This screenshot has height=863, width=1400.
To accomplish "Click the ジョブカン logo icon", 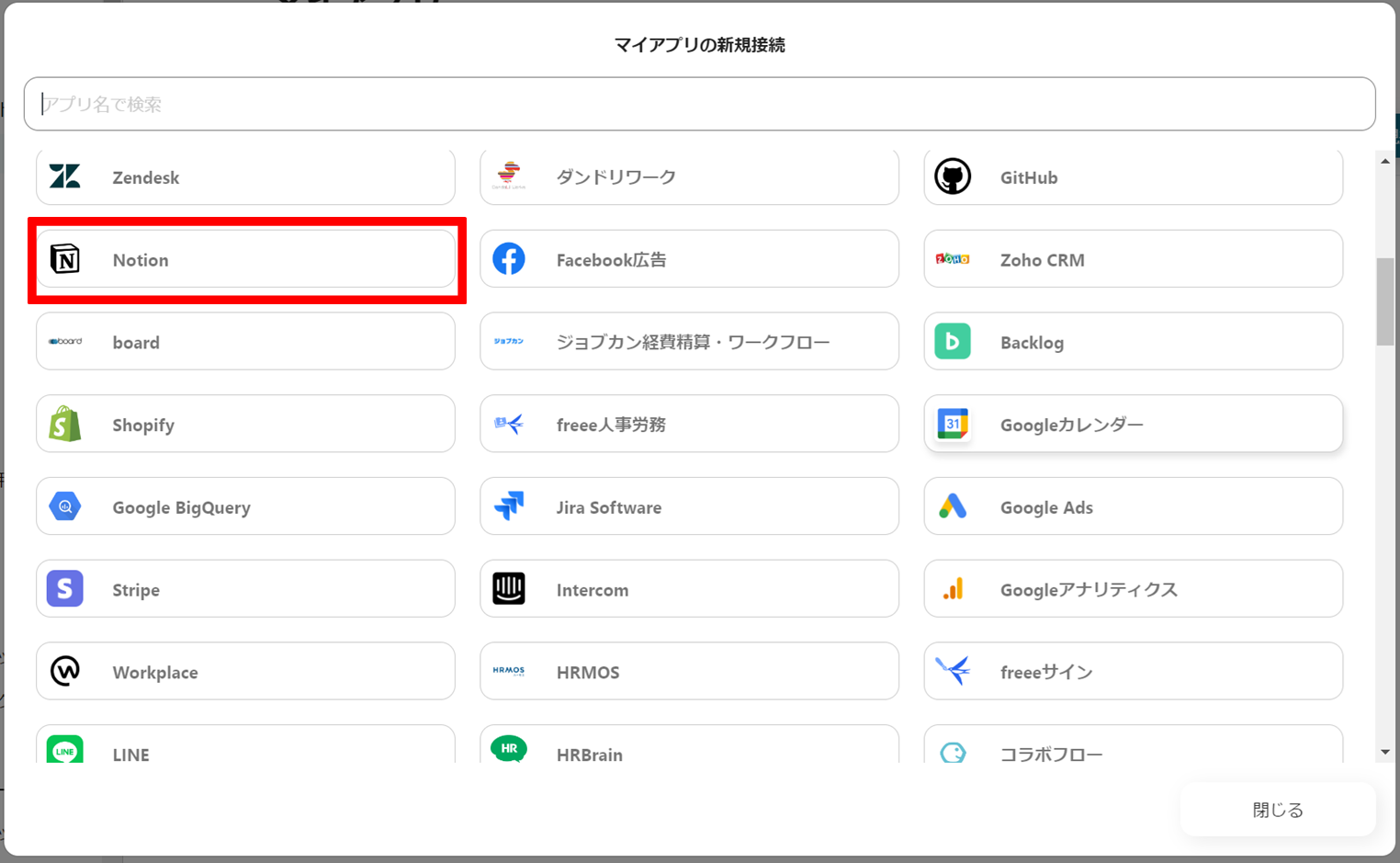I will 509,342.
